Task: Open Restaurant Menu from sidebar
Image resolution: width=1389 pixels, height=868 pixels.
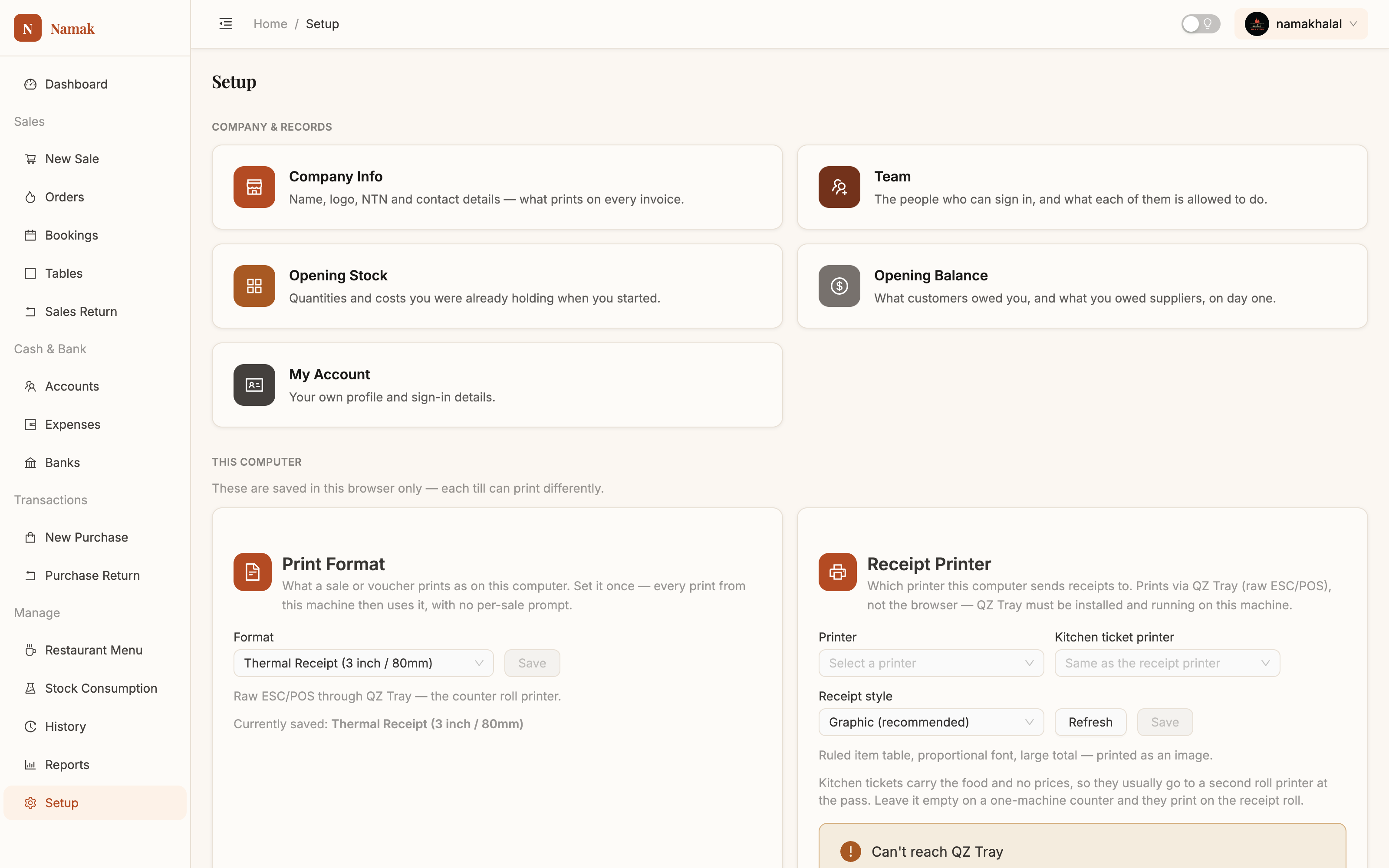Action: coord(95,650)
